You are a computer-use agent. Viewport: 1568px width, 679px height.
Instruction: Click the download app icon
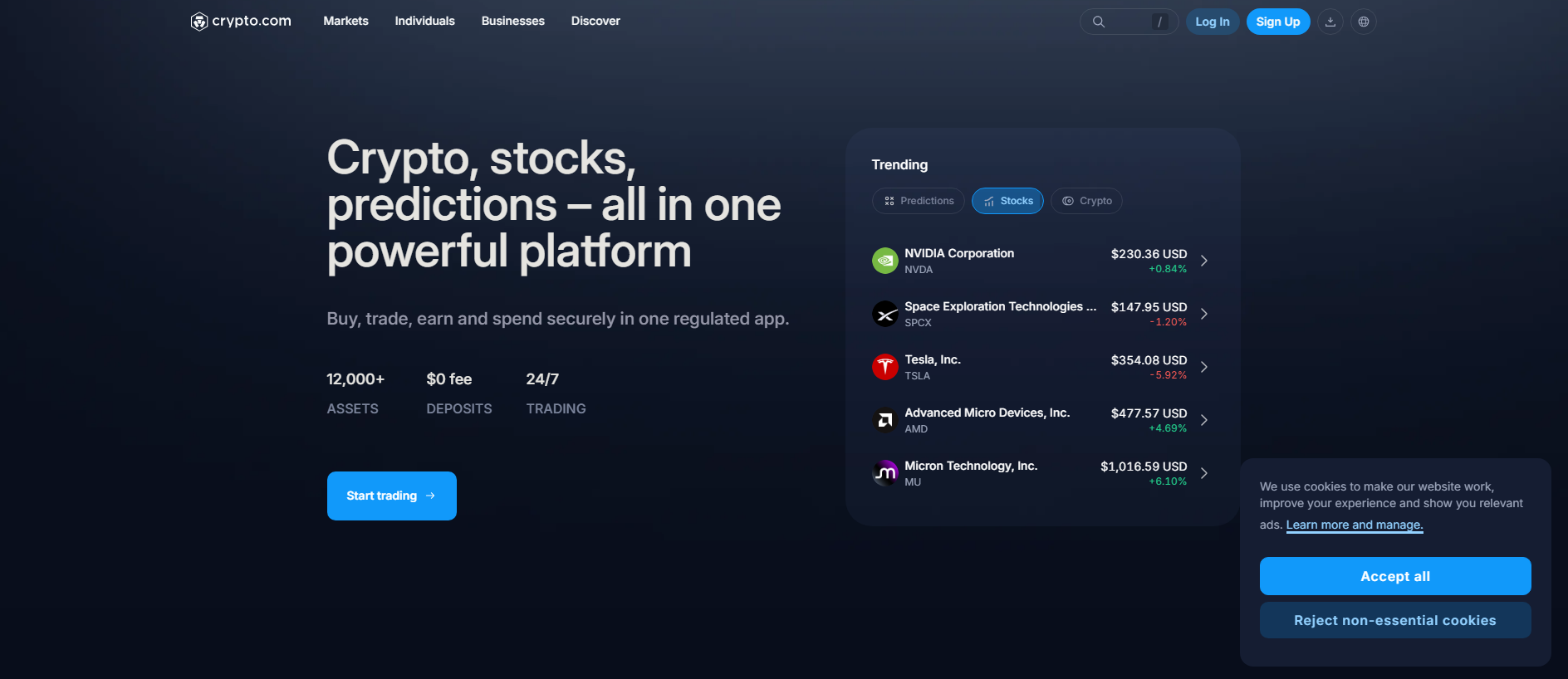pyautogui.click(x=1330, y=22)
